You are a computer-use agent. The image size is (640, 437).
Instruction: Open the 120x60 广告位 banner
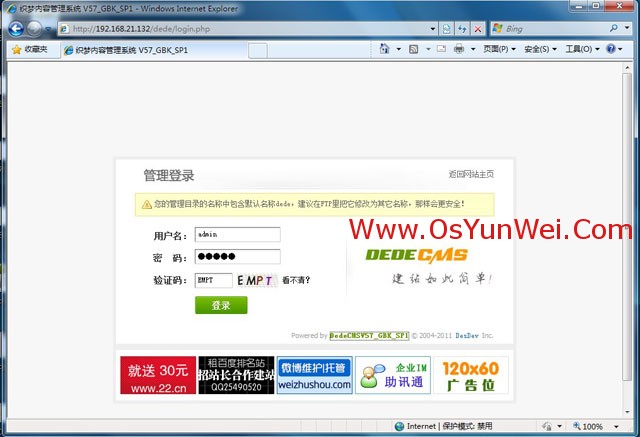pyautogui.click(x=471, y=375)
